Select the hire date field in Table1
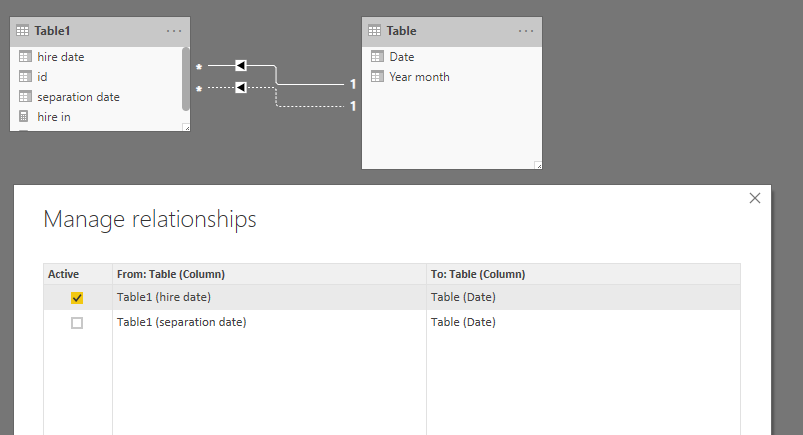 60,57
